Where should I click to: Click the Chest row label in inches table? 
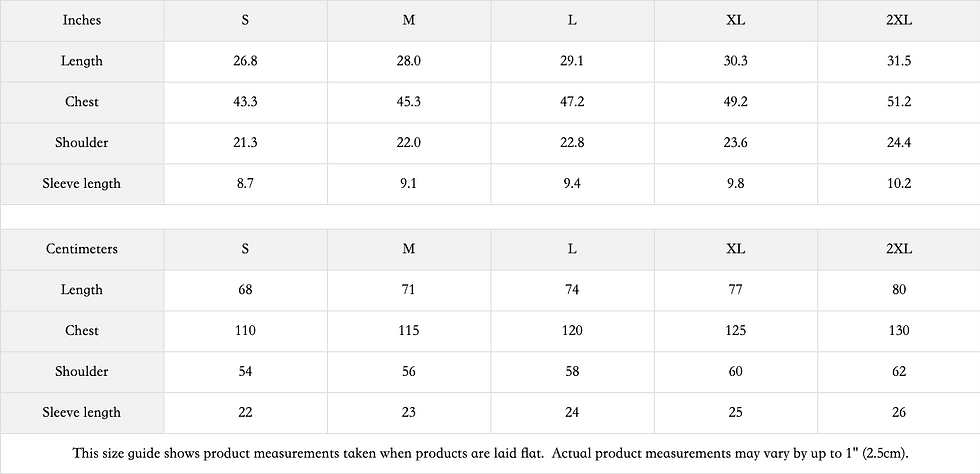point(82,102)
